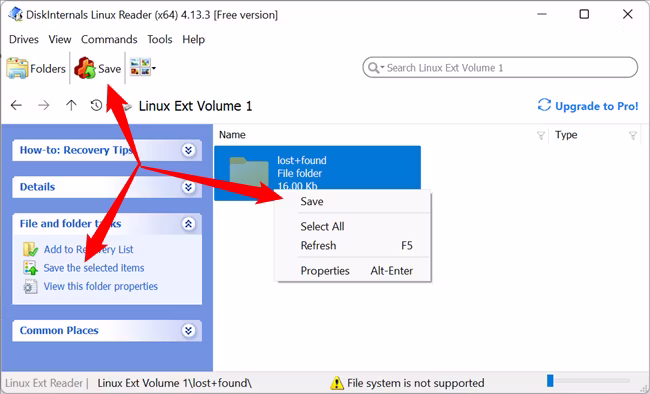Click the Upgrade to Pro! link
This screenshot has height=394, width=650.
588,106
